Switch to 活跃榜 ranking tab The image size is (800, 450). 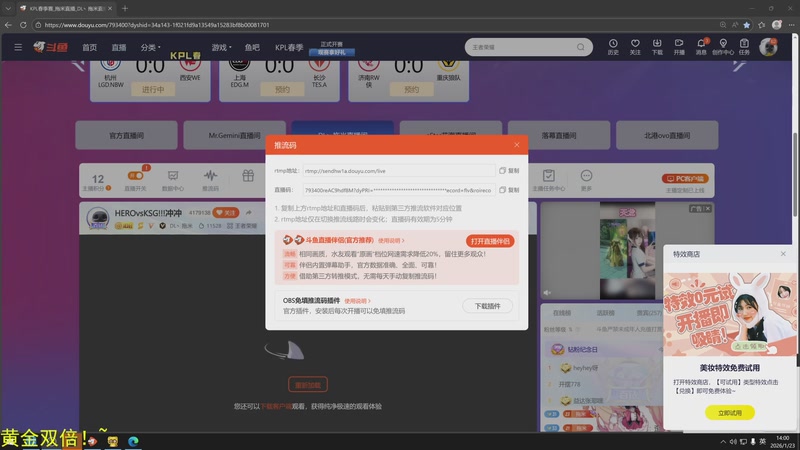(606, 313)
